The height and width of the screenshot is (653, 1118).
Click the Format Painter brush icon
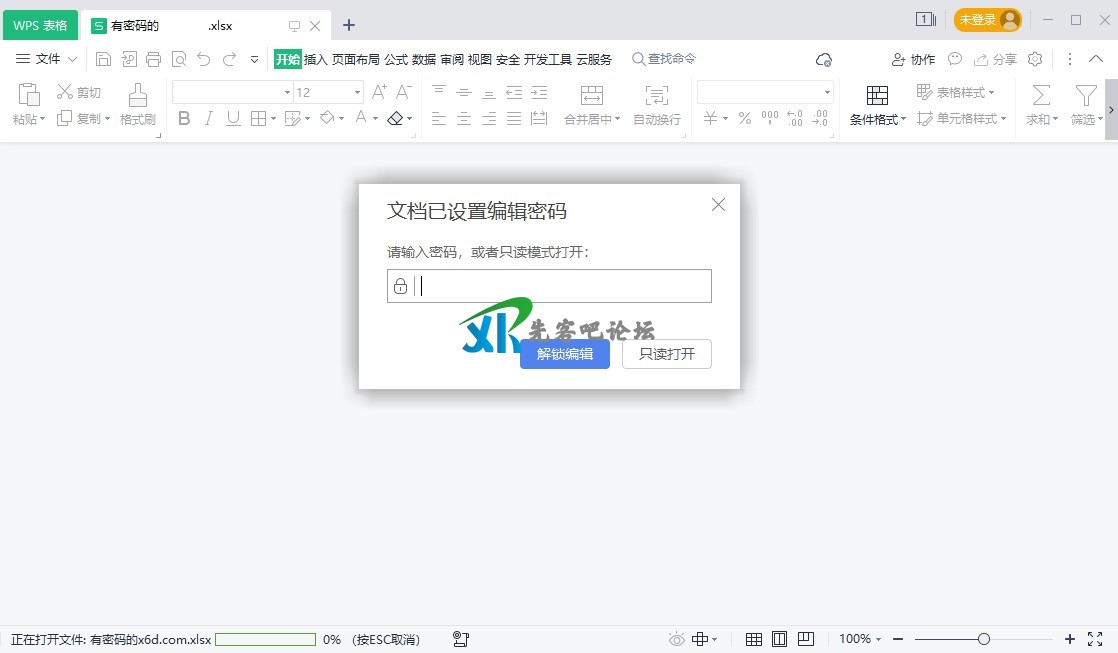click(138, 95)
